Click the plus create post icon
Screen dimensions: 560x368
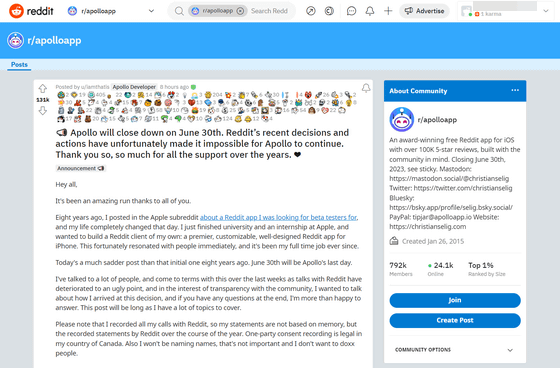coord(388,11)
